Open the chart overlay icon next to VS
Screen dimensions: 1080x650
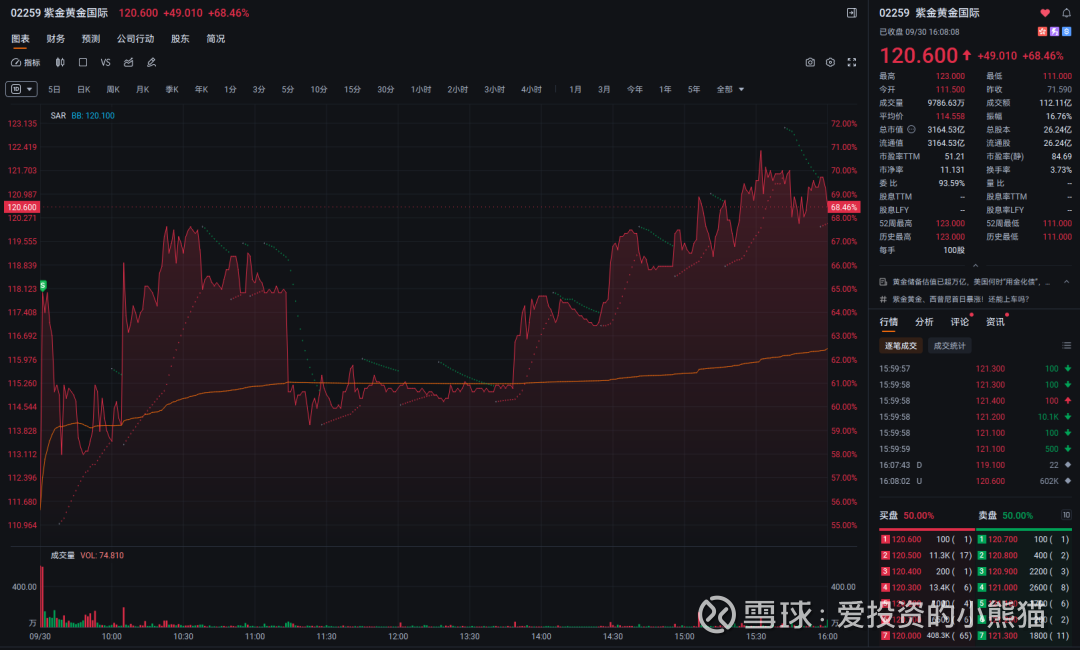point(128,63)
